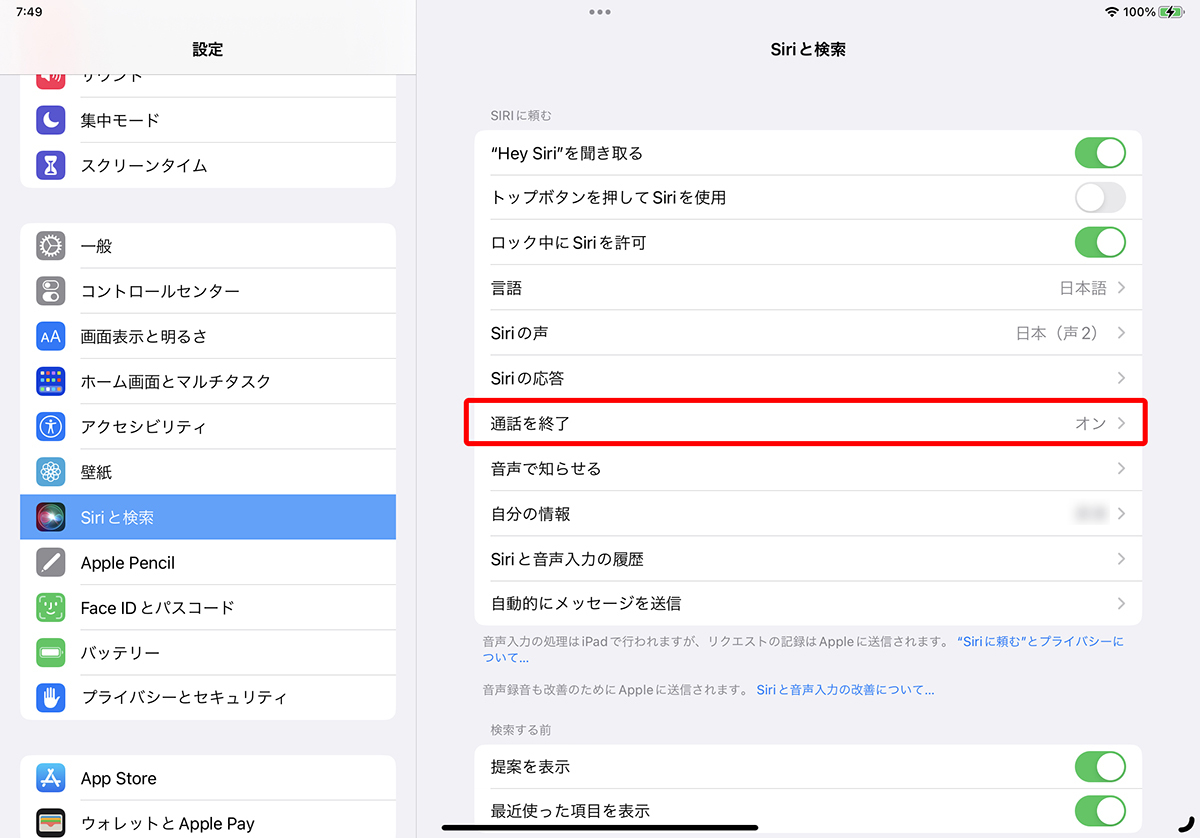
Task: Open 自分の情報 row chevron
Action: [x=1121, y=514]
